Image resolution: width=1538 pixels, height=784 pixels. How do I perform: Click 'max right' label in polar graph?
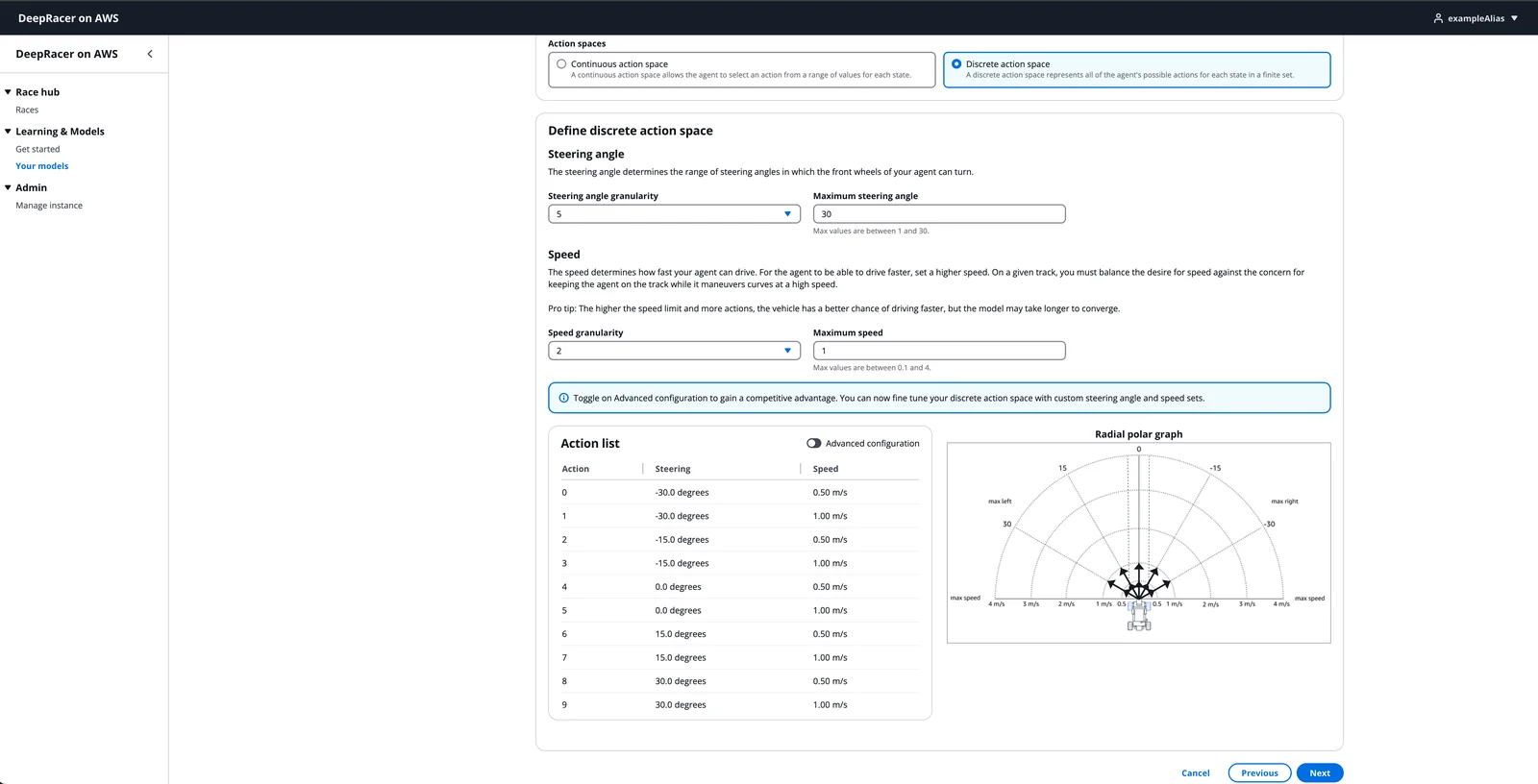click(x=1284, y=502)
